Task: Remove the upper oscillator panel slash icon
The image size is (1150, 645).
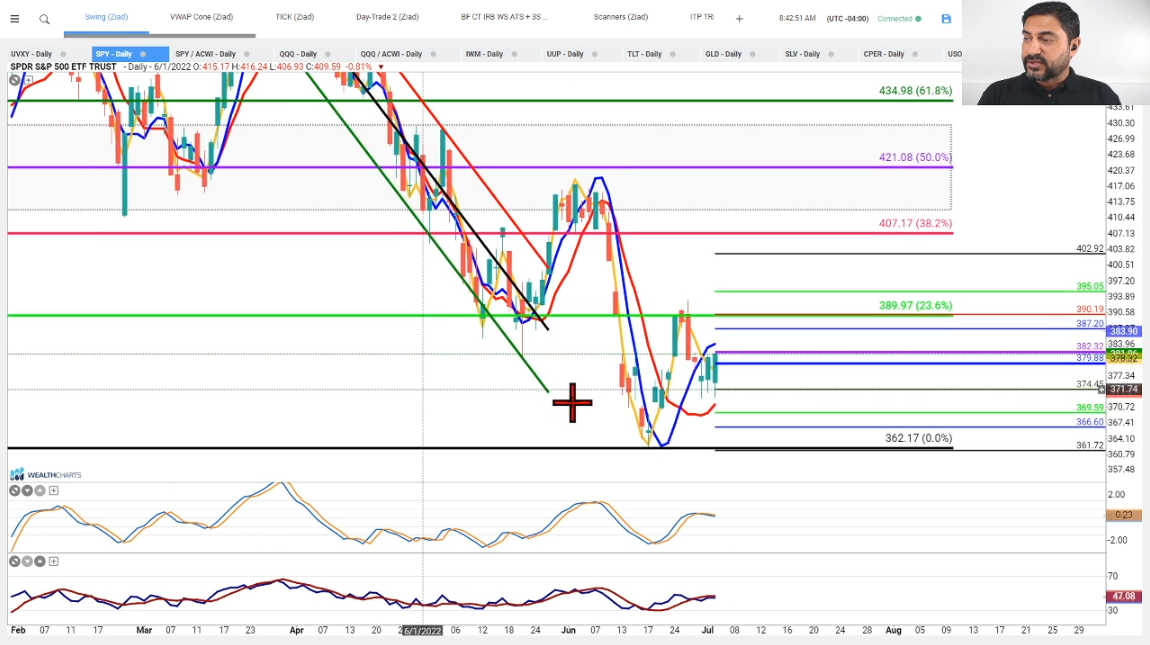Action: [x=15, y=490]
